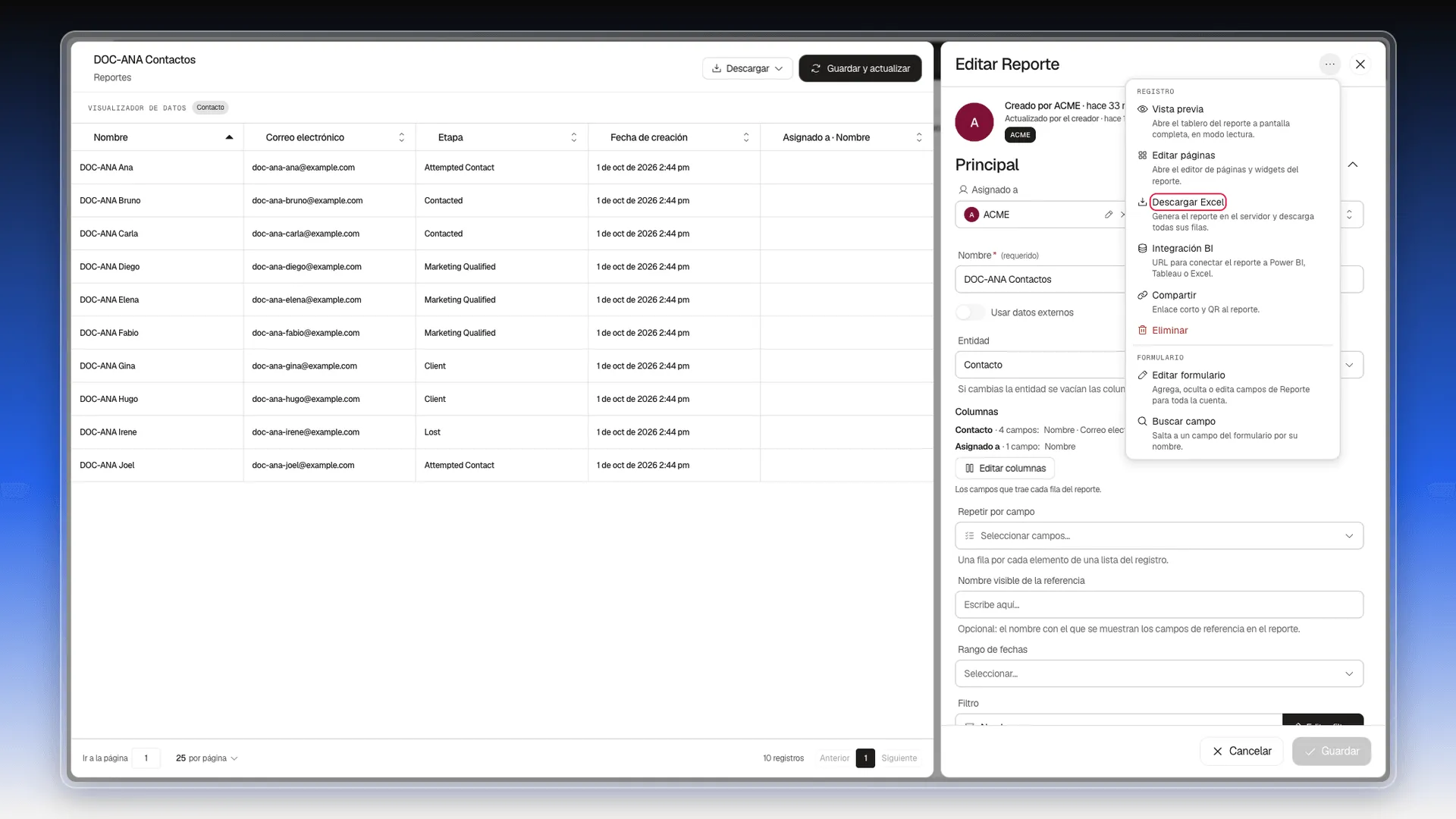Image resolution: width=1456 pixels, height=819 pixels.
Task: Click Guardar y actualizar button
Action: 860,68
